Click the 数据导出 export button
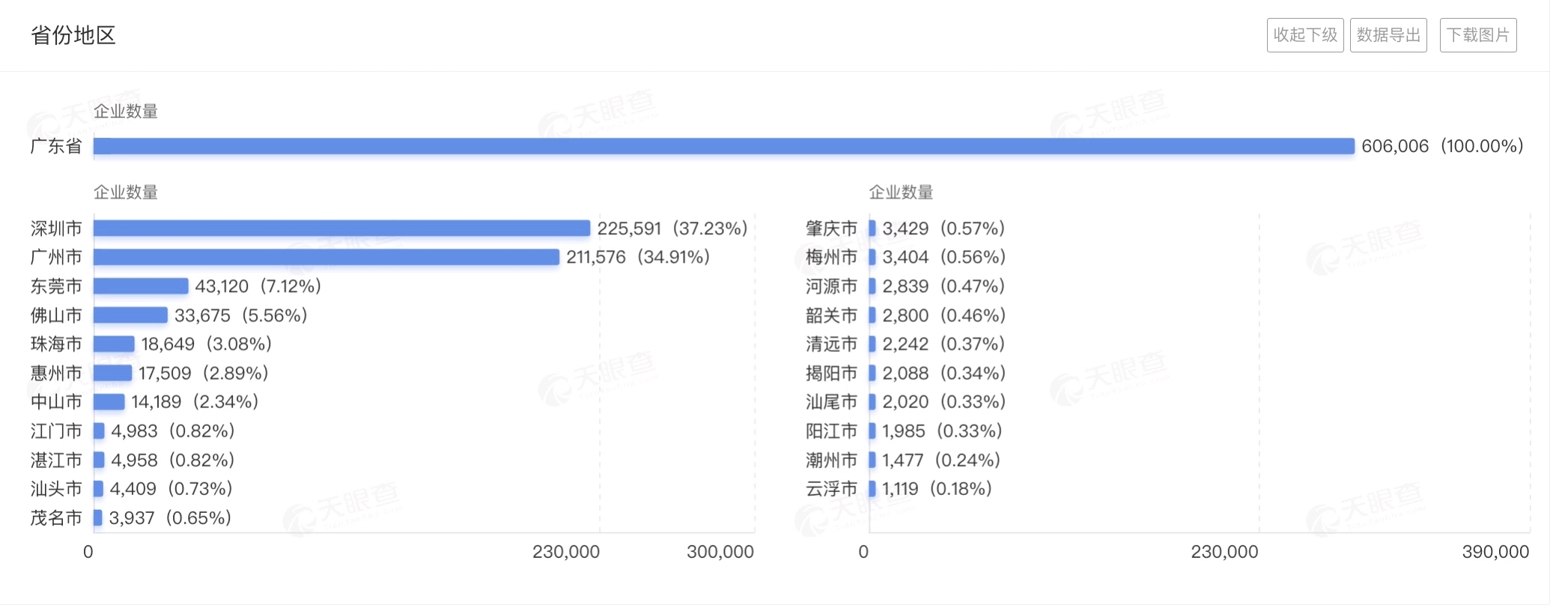The width and height of the screenshot is (1568, 614). click(x=1388, y=35)
